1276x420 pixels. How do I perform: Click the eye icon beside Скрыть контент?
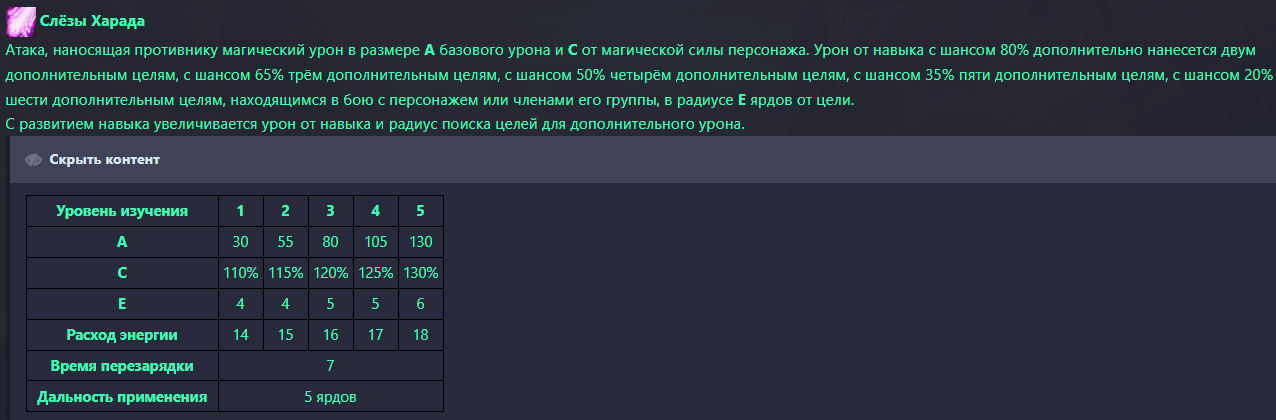click(x=34, y=160)
